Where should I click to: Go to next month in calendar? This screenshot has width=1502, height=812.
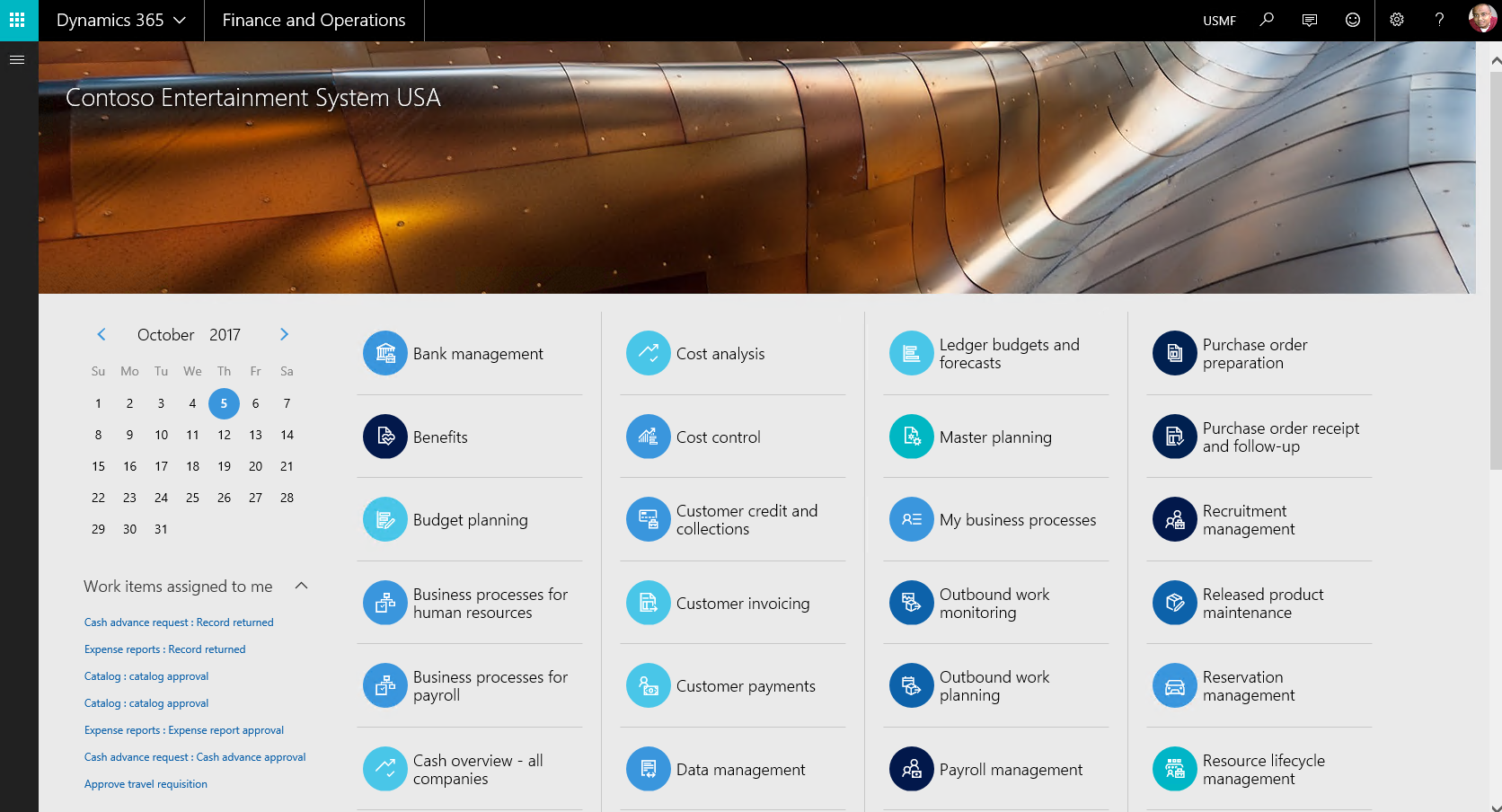[x=284, y=334]
